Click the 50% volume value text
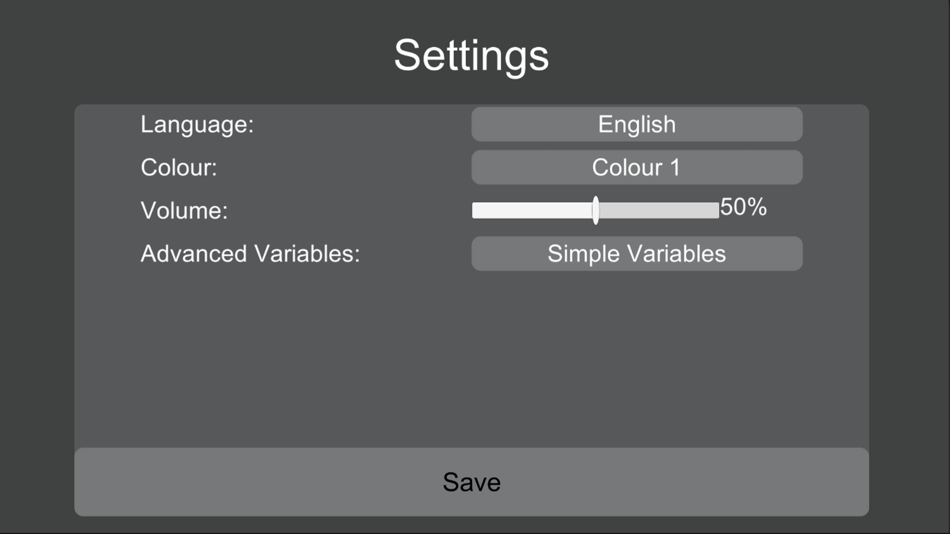This screenshot has height=534, width=950. 743,208
